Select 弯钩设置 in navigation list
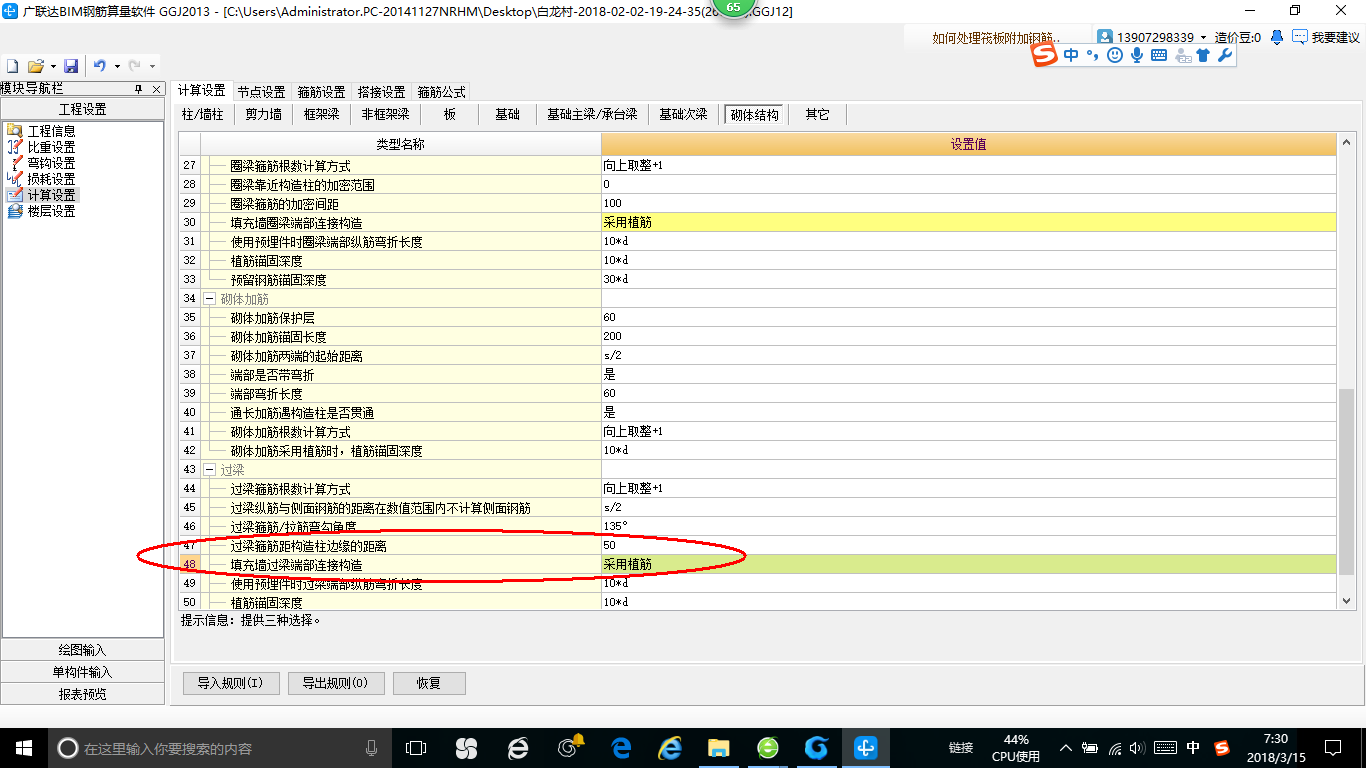 (x=51, y=163)
